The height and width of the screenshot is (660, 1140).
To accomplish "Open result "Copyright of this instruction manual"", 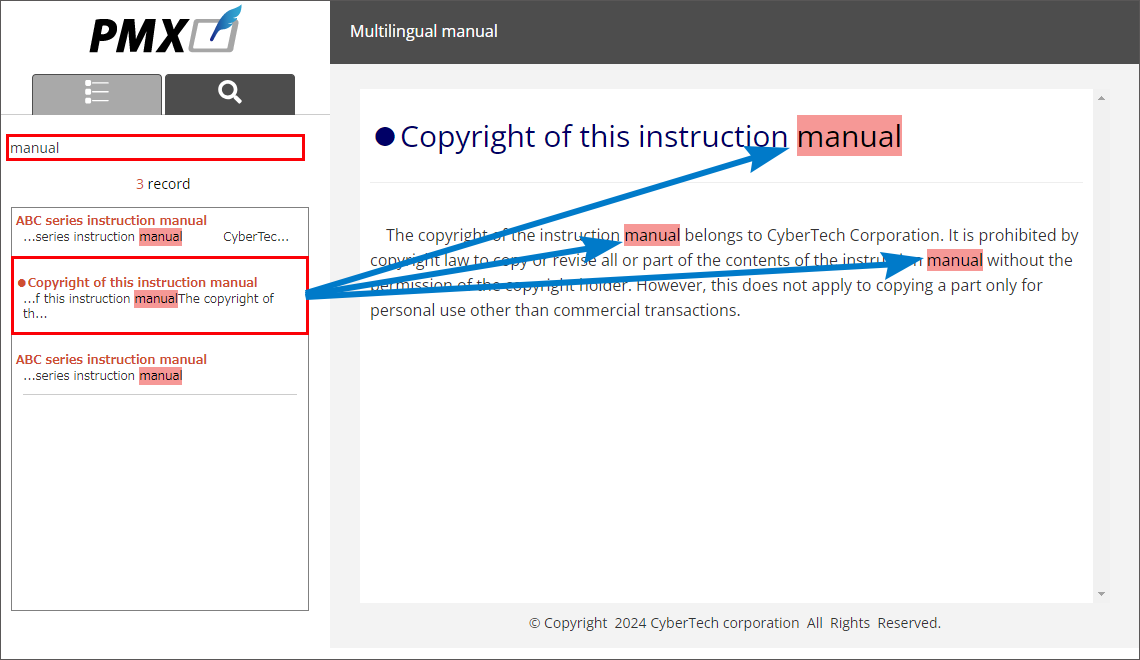I will coord(142,282).
